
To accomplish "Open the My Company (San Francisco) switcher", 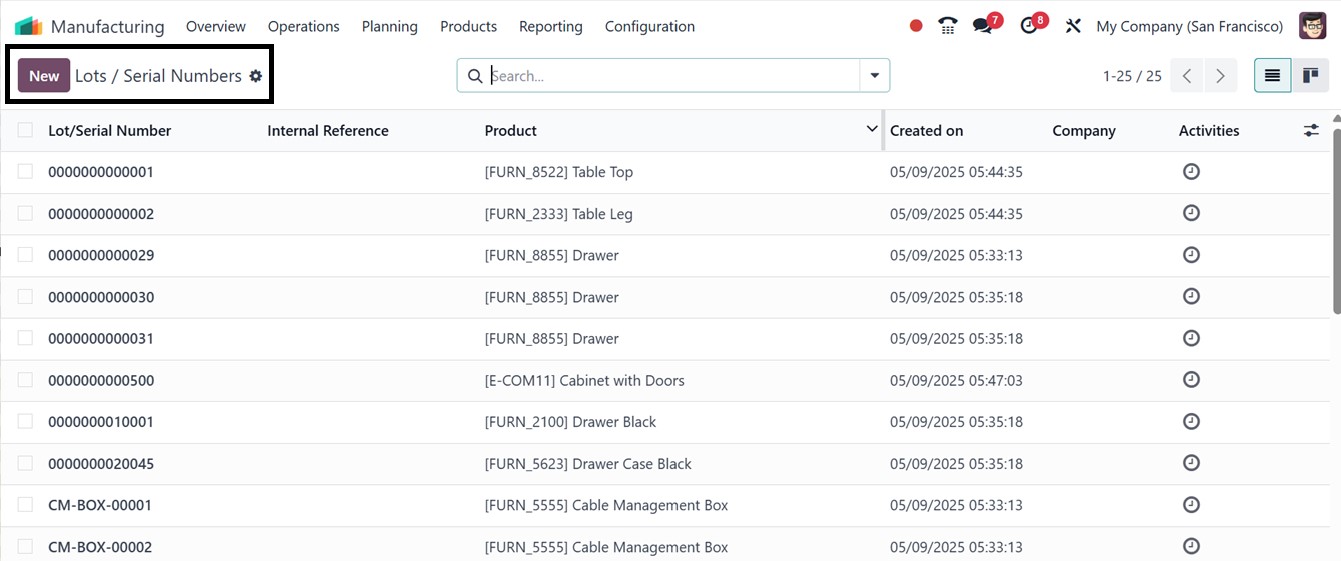I will pos(1189,26).
